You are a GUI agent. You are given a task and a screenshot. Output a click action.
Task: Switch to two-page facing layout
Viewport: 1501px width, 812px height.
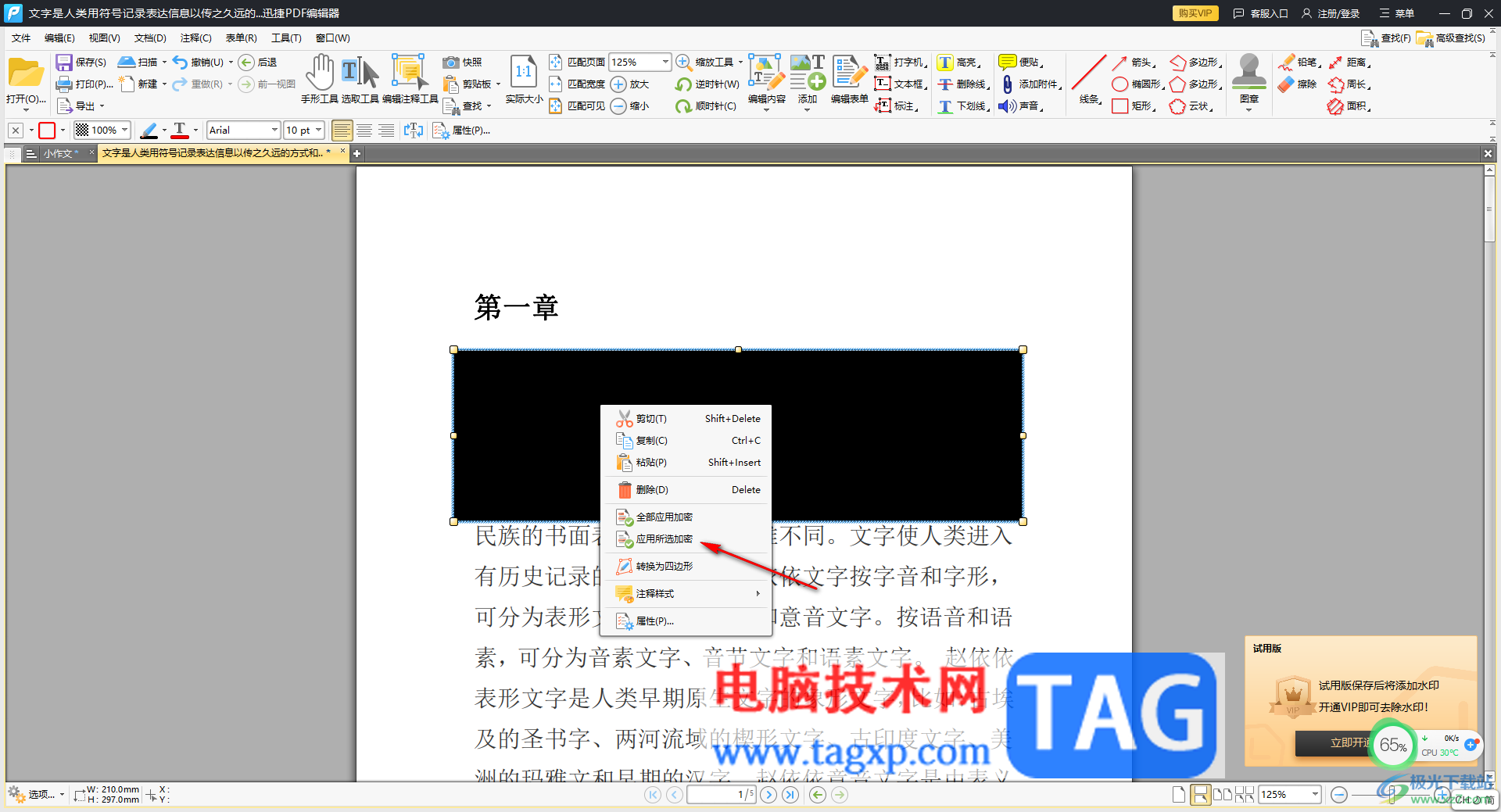pos(1223,795)
